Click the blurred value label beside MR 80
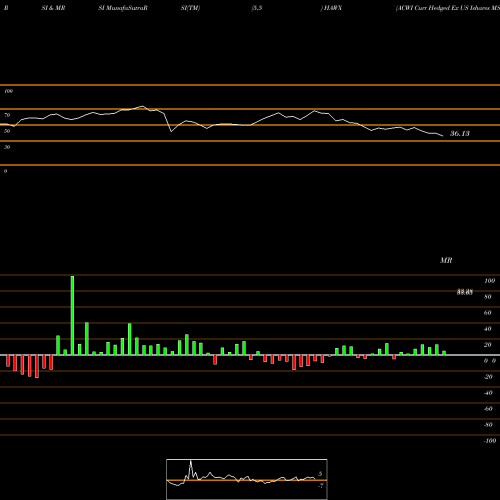 (465, 292)
